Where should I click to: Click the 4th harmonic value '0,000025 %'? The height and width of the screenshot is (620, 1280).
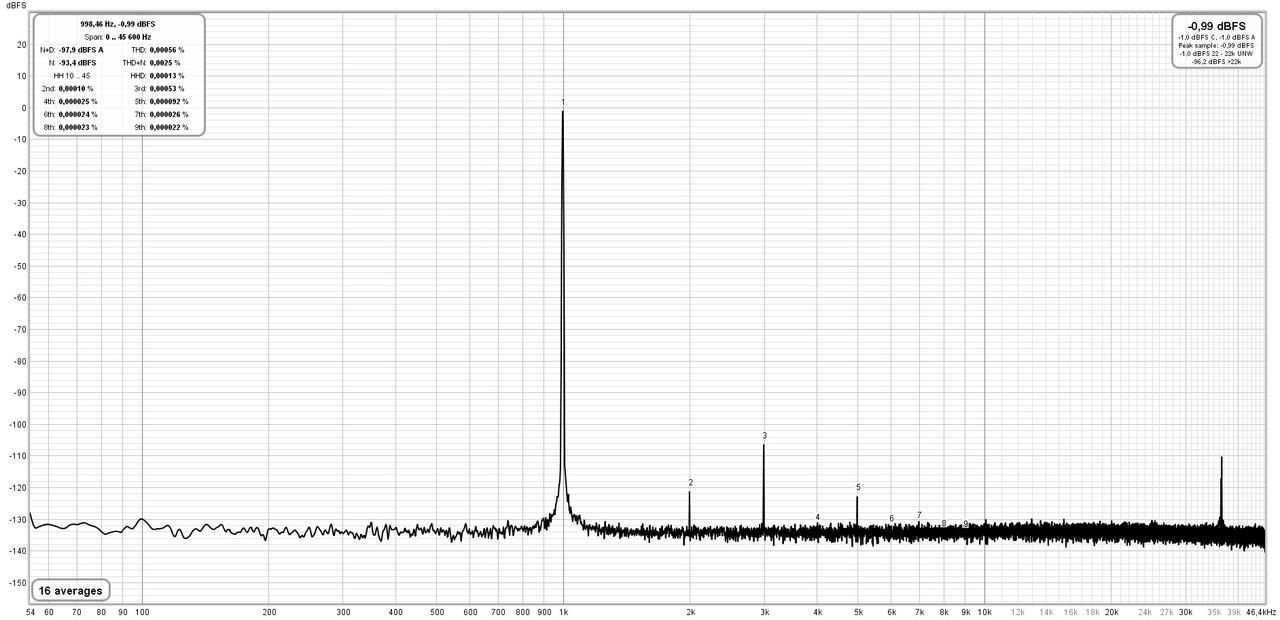[x=79, y=101]
